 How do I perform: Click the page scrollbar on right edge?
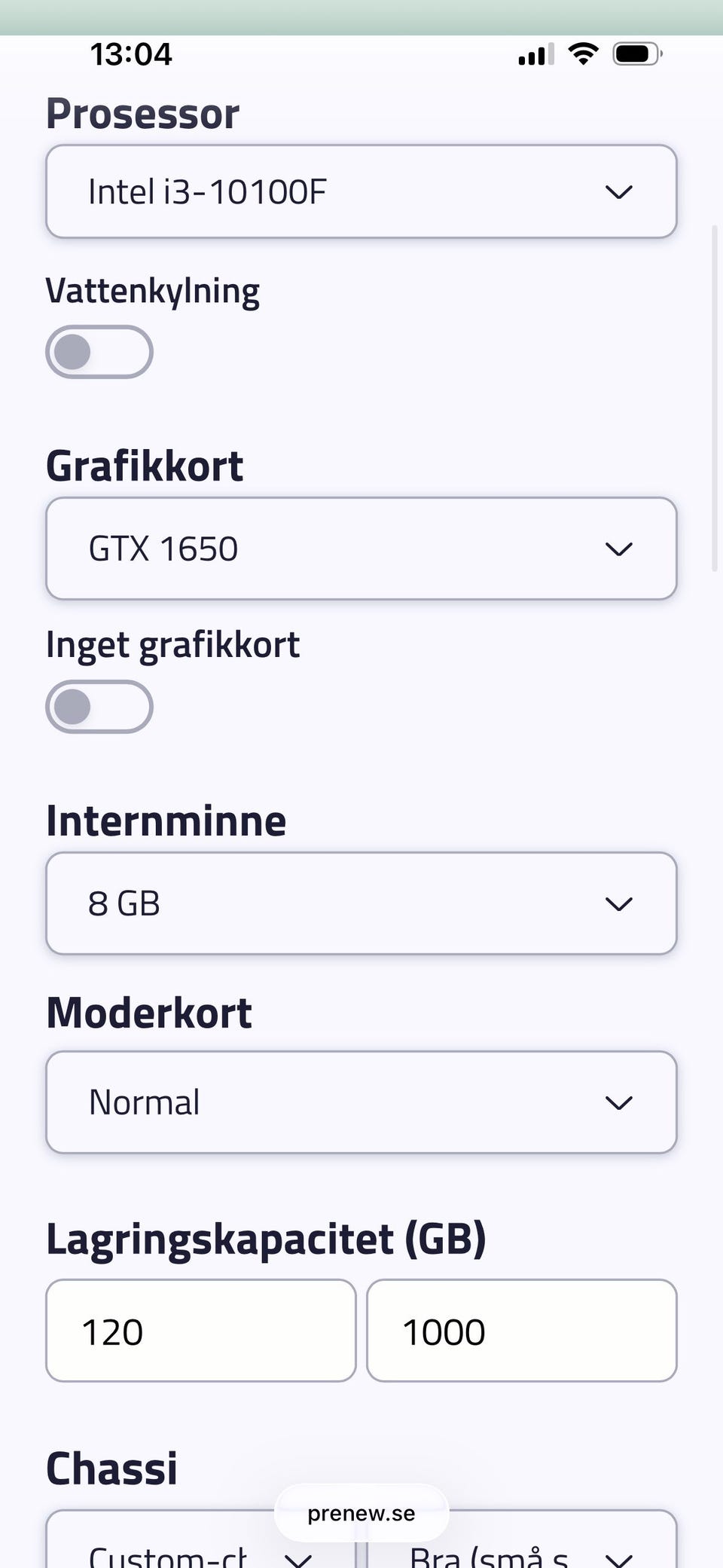715,398
